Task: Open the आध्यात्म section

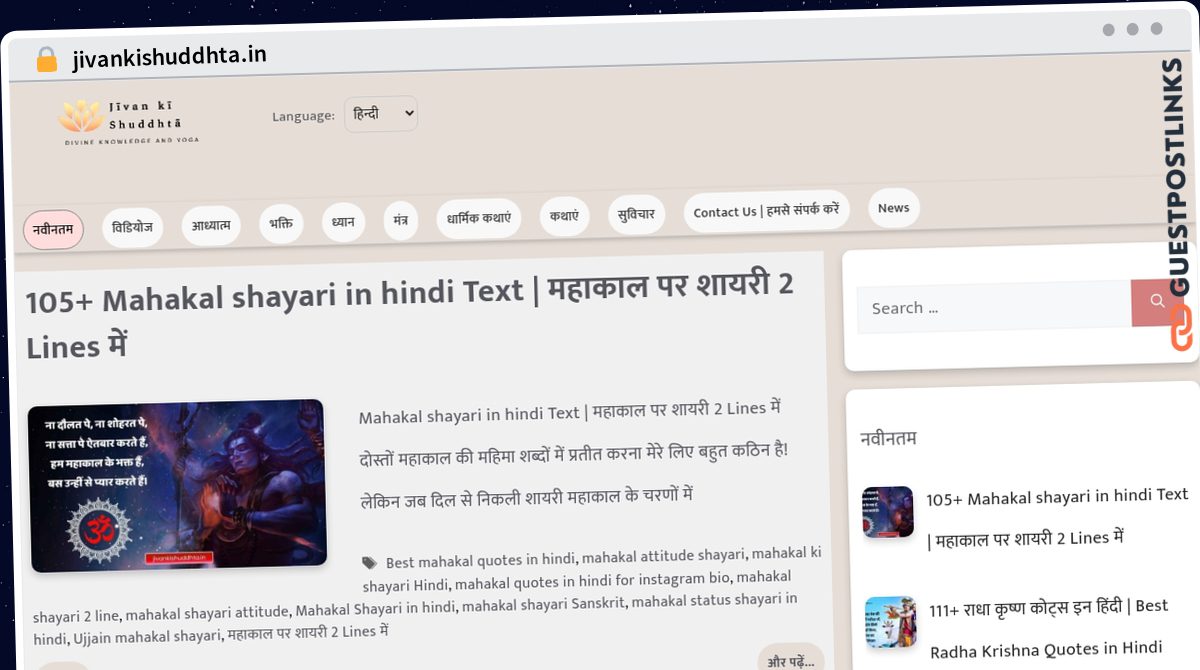Action: pos(211,224)
